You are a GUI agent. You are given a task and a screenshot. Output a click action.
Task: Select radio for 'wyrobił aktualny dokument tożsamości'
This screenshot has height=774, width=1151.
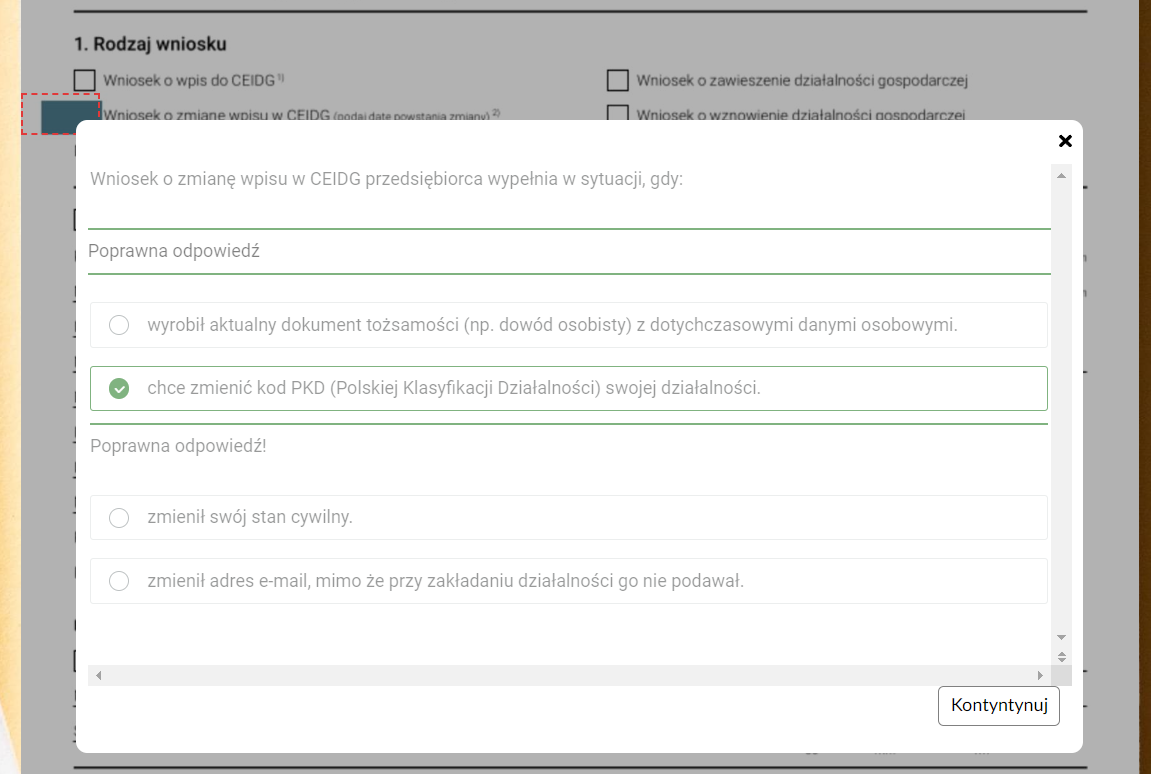[119, 325]
